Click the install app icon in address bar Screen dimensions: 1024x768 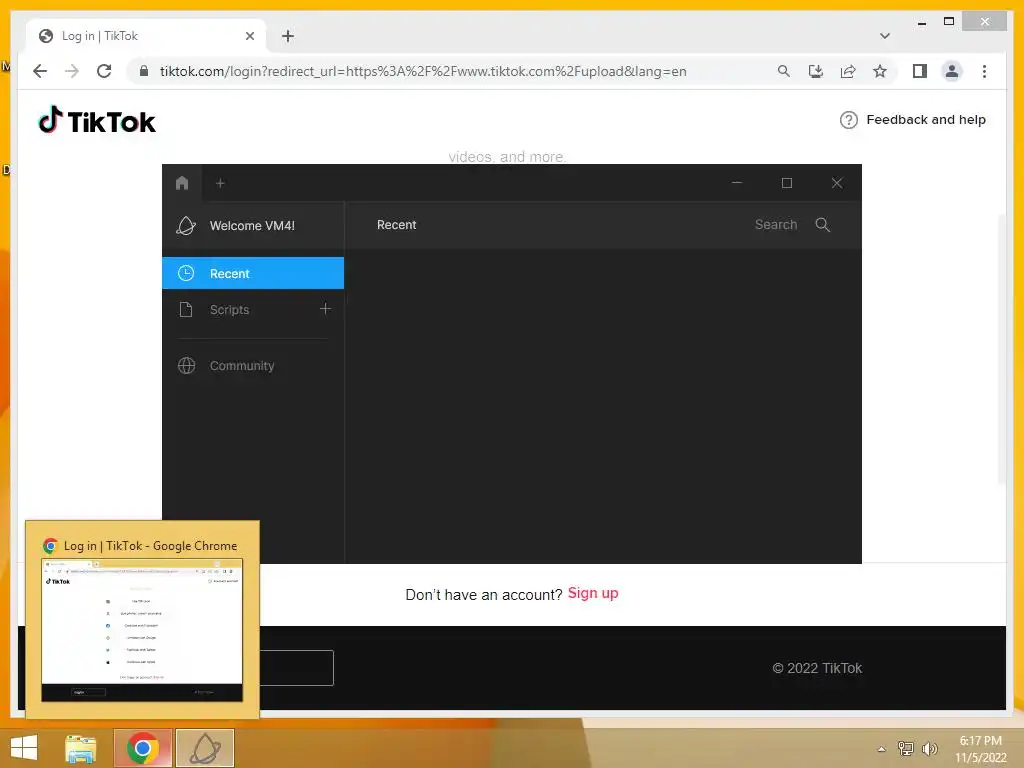pos(816,71)
